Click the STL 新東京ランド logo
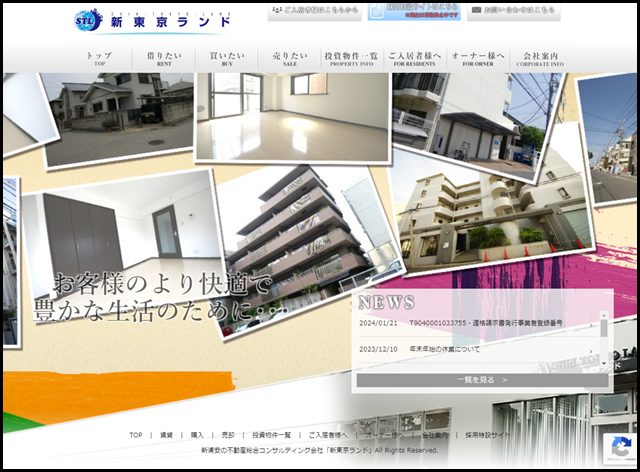The height and width of the screenshot is (472, 640). 153,20
